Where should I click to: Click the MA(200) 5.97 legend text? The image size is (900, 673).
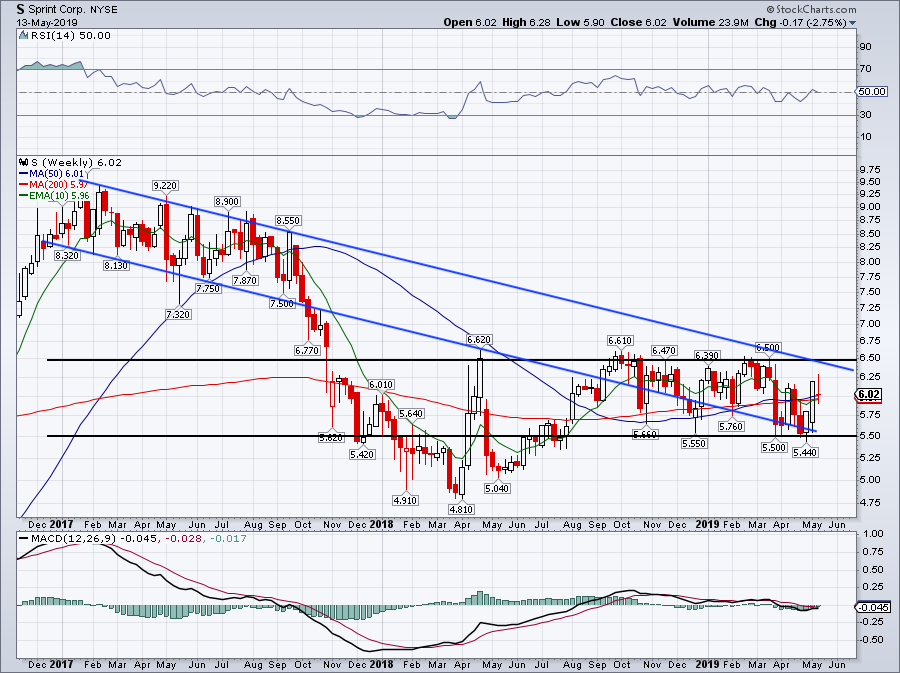(x=59, y=185)
